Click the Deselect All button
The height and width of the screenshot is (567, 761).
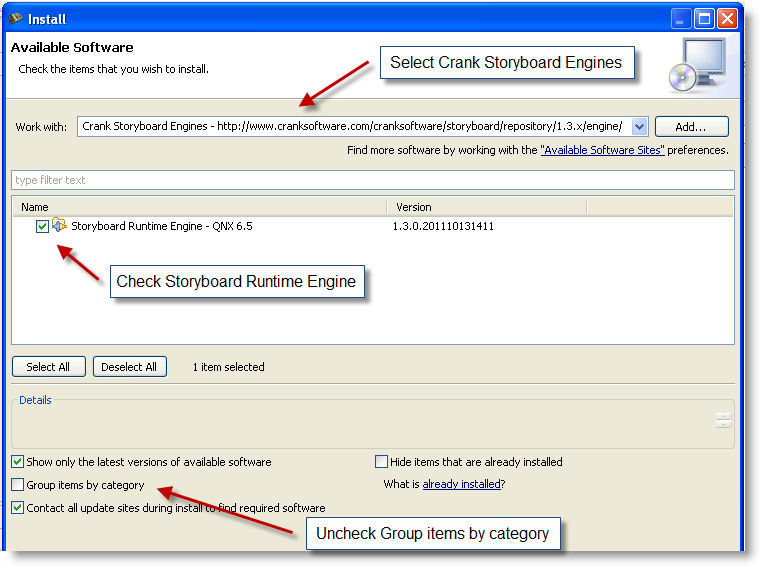pyautogui.click(x=130, y=367)
